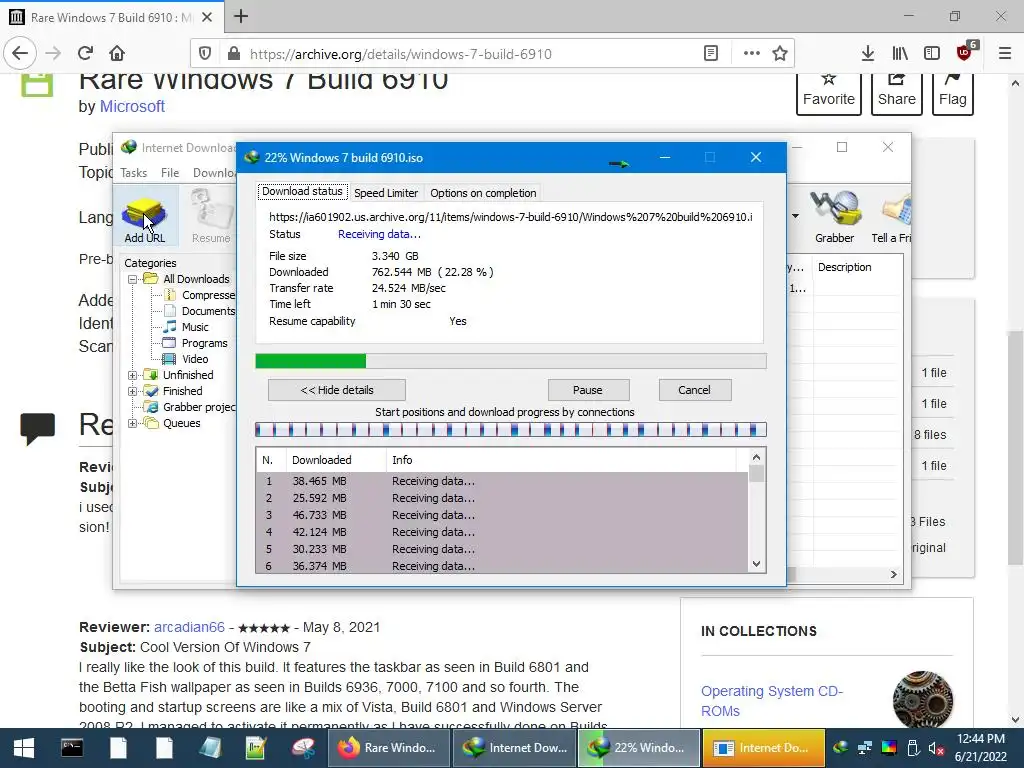
Task: Select connection row 1 with 38.465 MB
Action: 502,481
